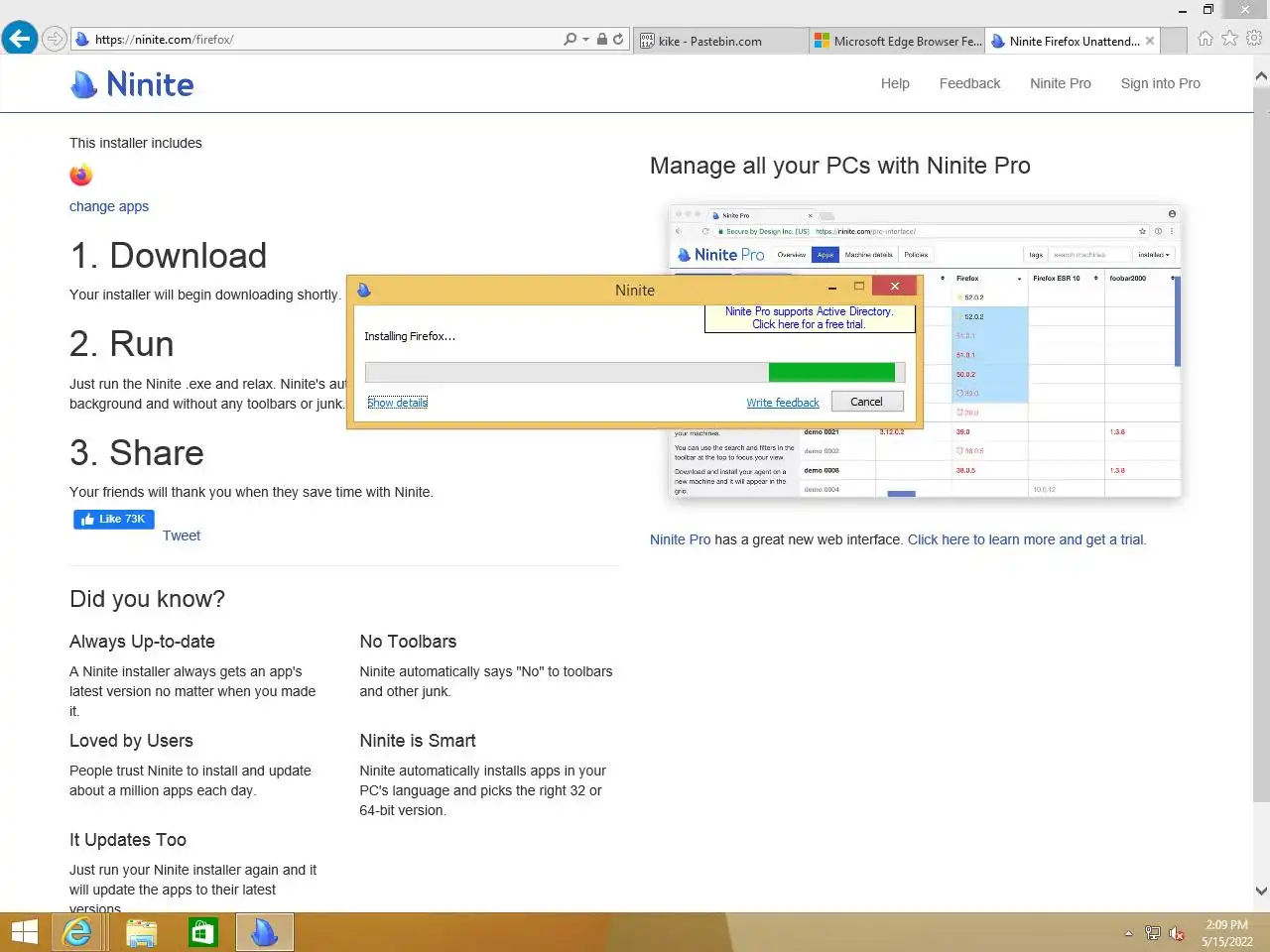Image resolution: width=1270 pixels, height=952 pixels.
Task: Switch to the Microsoft Edge Browser tab
Action: [898, 41]
